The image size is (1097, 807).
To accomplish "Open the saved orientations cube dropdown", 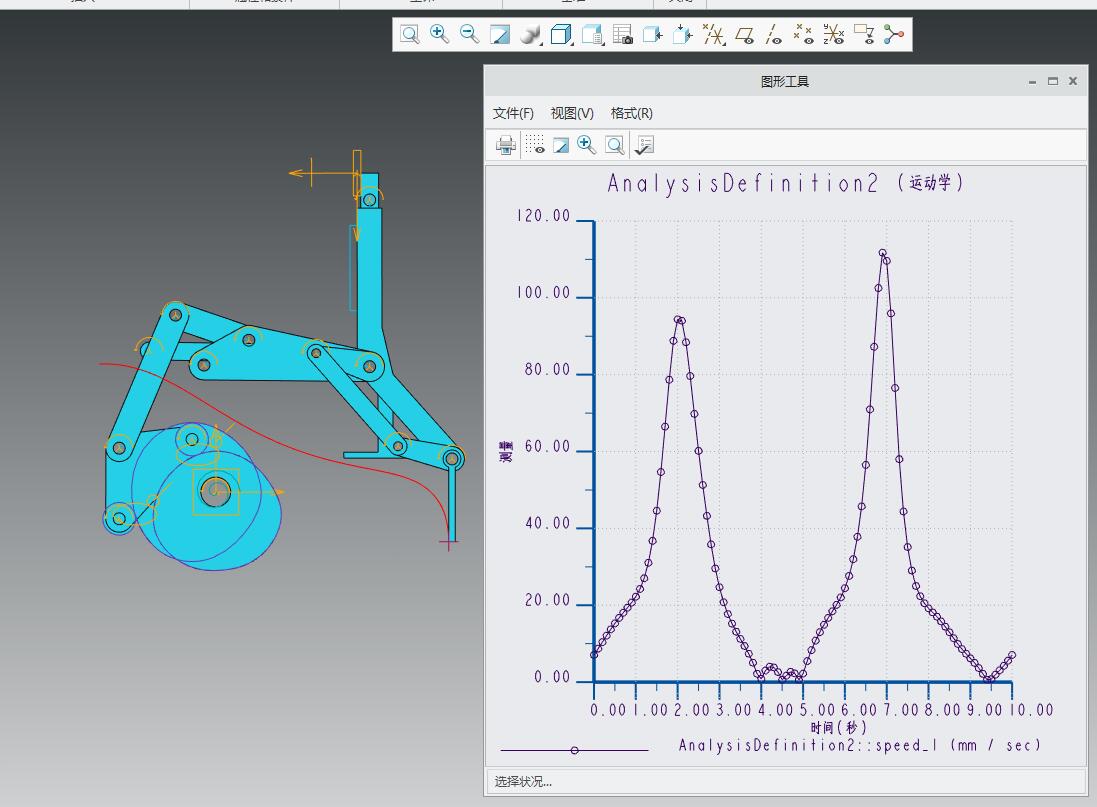I will pos(561,34).
